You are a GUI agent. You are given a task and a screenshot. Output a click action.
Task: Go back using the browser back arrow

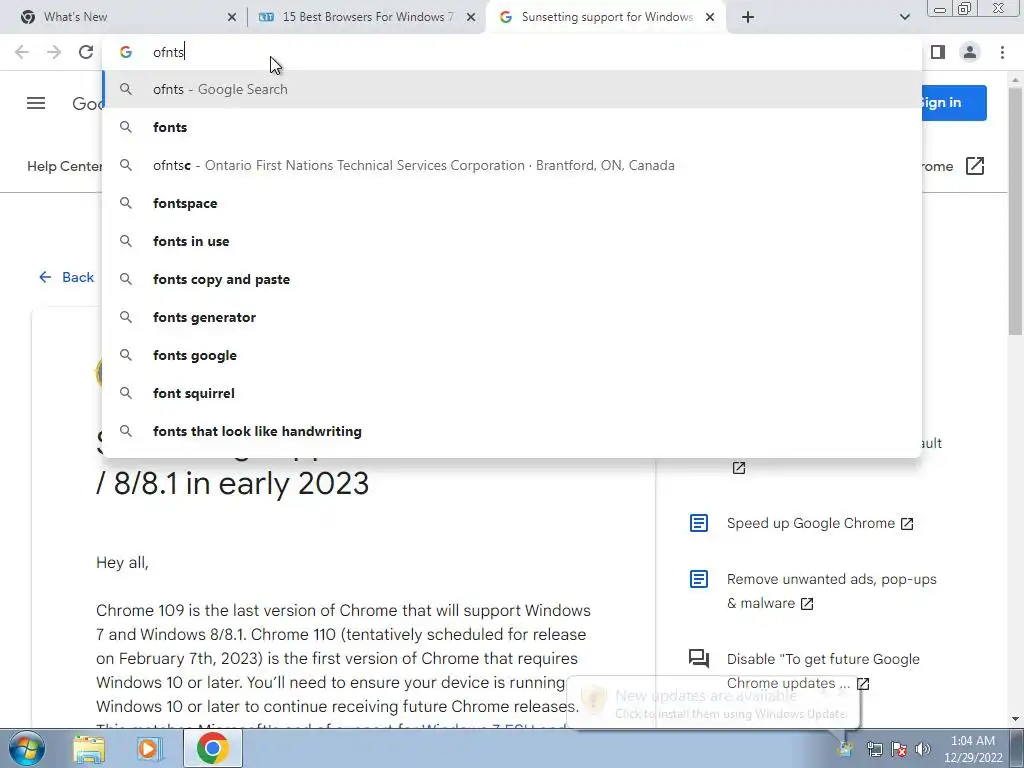[22, 52]
